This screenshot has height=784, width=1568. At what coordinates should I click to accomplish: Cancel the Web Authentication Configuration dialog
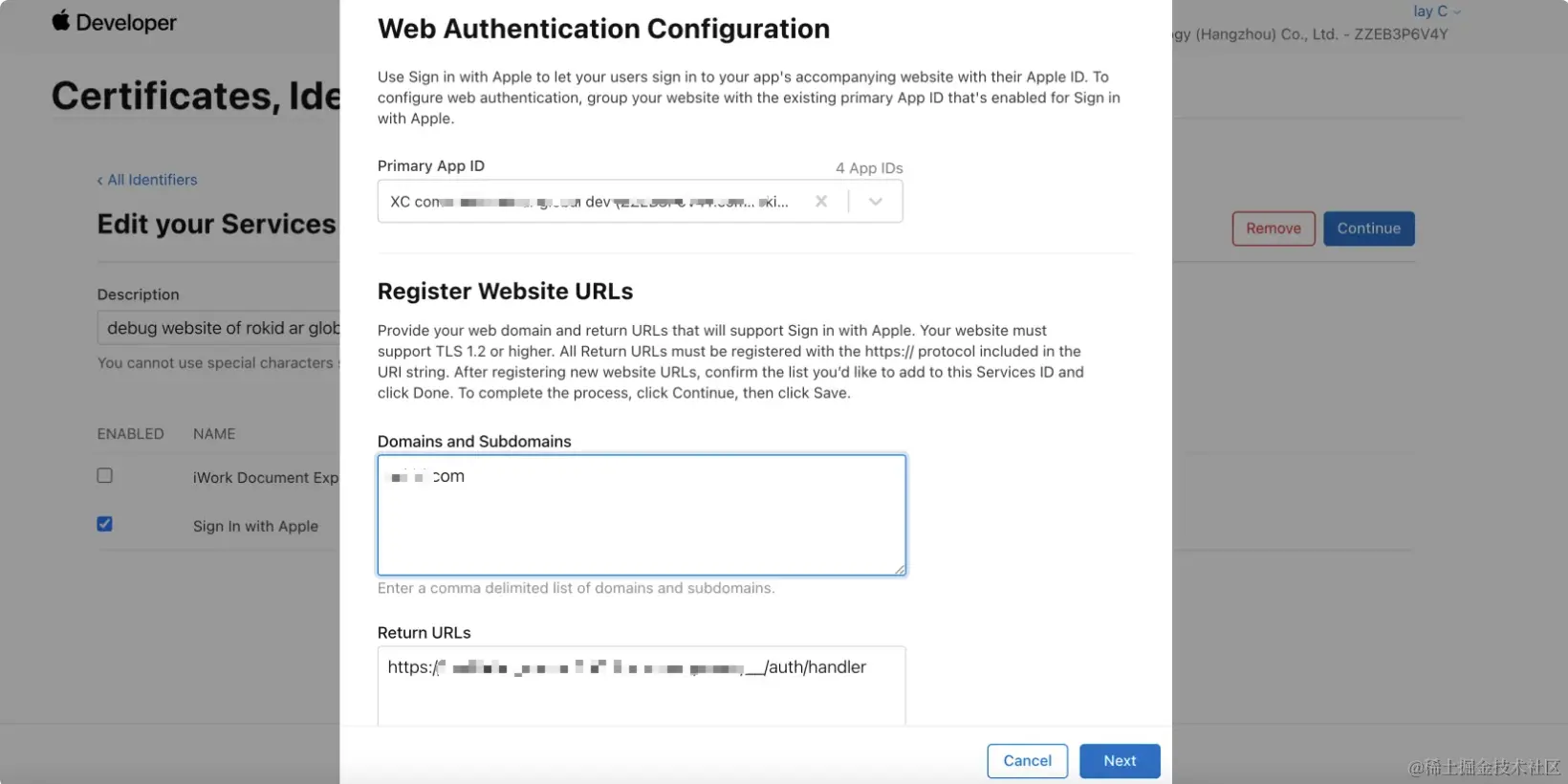(1027, 761)
